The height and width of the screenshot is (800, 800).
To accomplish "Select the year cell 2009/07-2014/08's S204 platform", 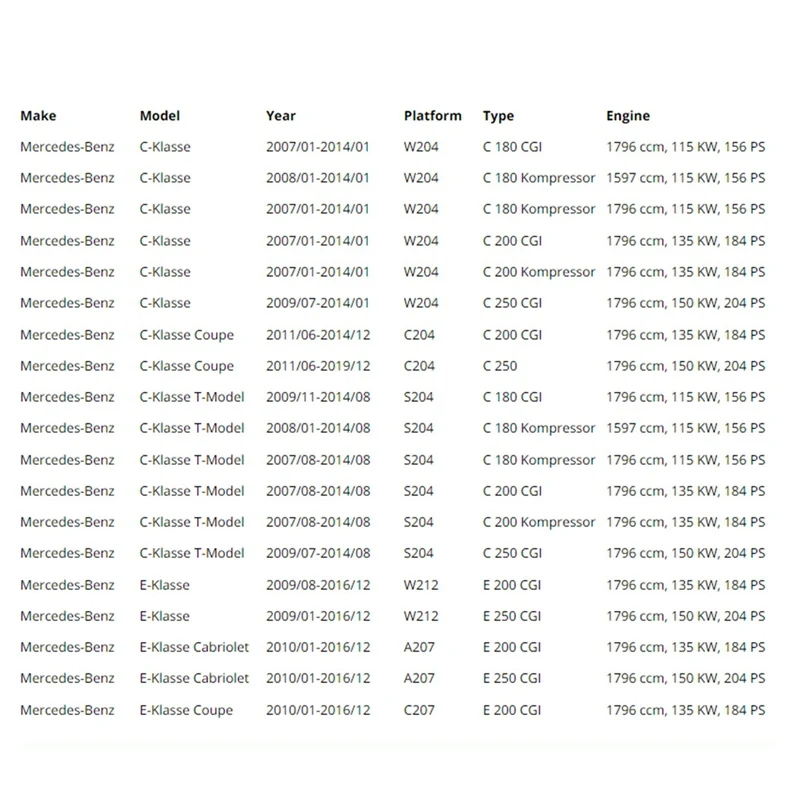I will coord(419,553).
